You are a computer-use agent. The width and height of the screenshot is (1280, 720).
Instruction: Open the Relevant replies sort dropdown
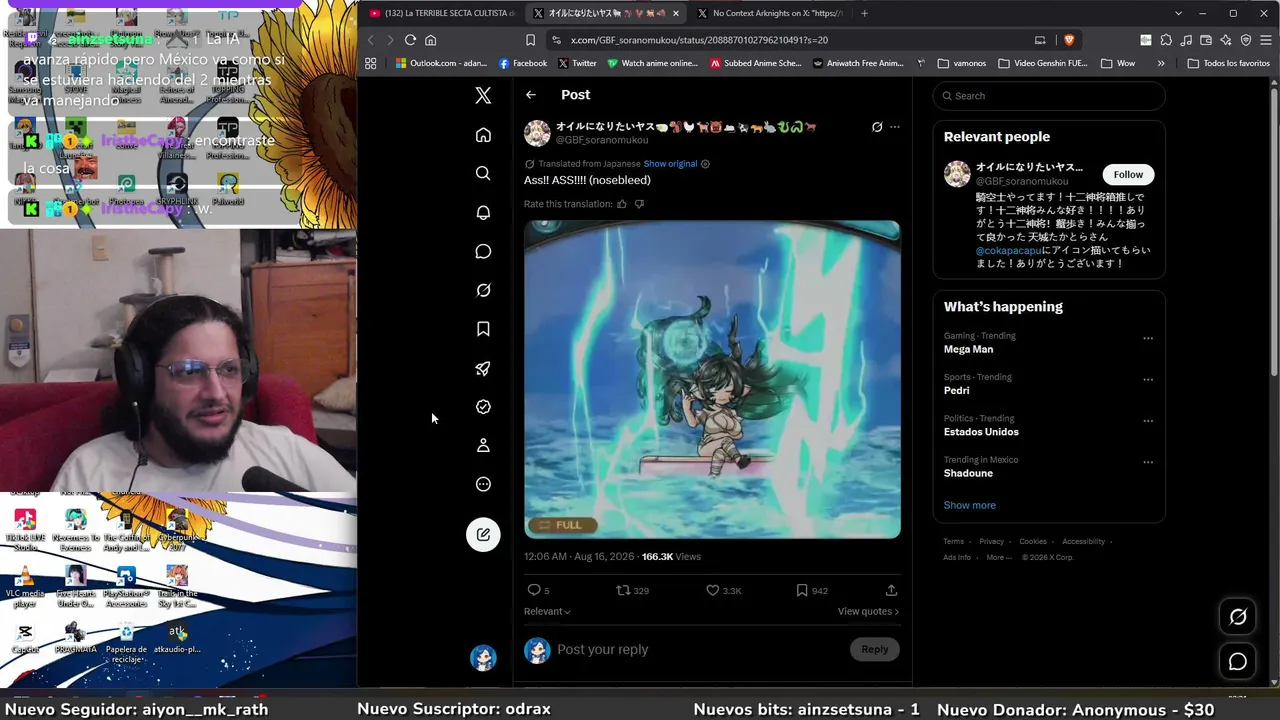(x=547, y=611)
